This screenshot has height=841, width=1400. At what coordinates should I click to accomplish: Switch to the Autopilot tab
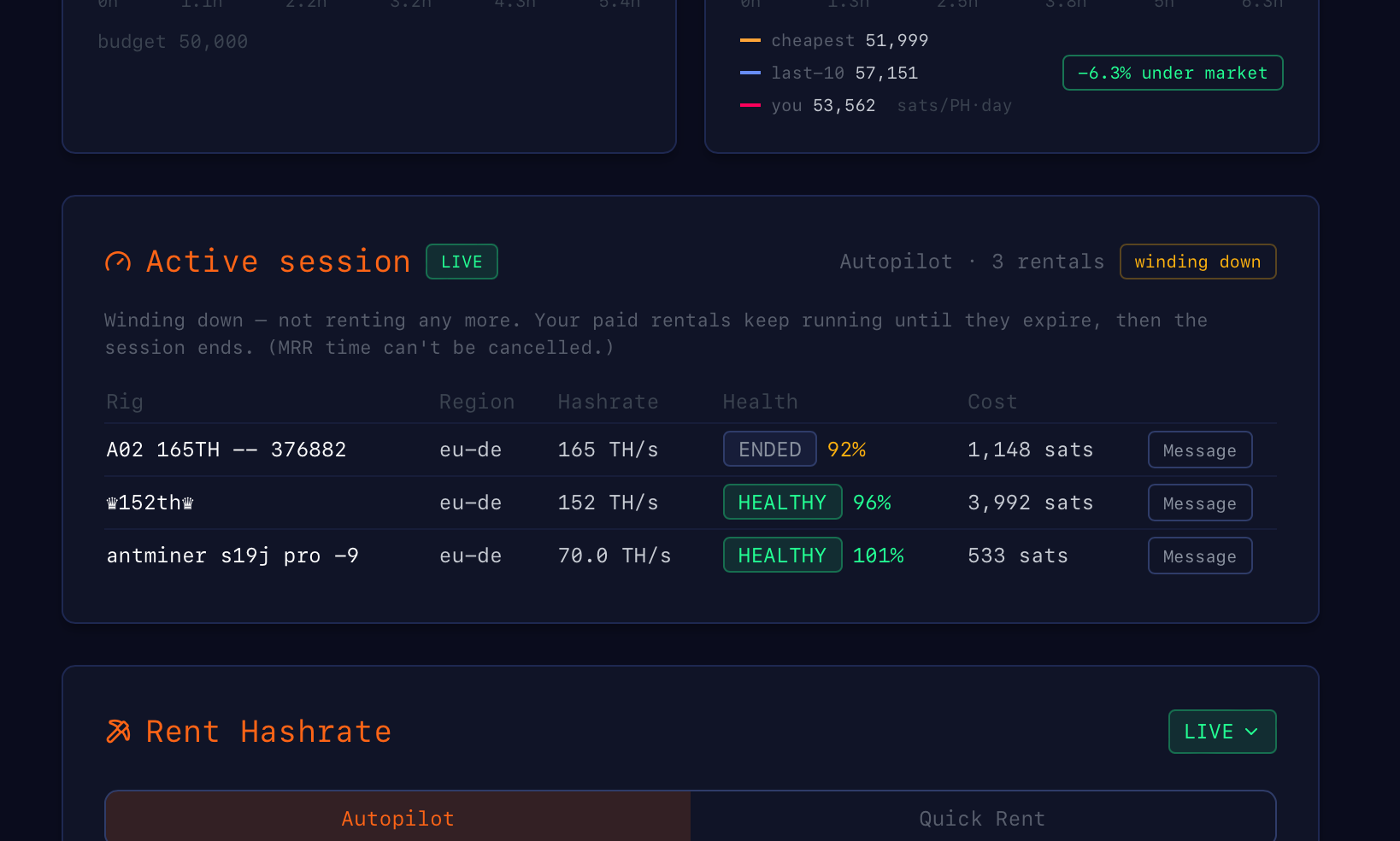397,818
